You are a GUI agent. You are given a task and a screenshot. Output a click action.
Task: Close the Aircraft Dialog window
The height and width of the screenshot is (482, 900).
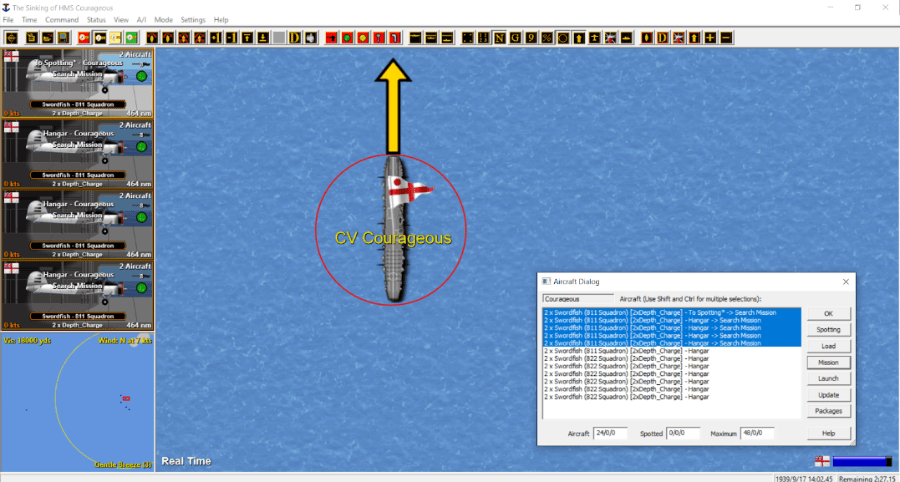(x=845, y=282)
